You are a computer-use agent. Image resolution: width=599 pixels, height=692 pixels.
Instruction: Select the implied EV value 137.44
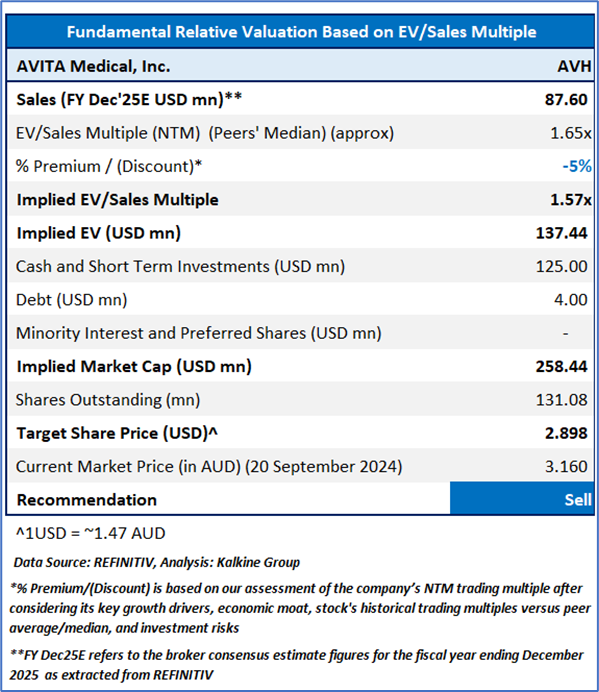(x=561, y=233)
